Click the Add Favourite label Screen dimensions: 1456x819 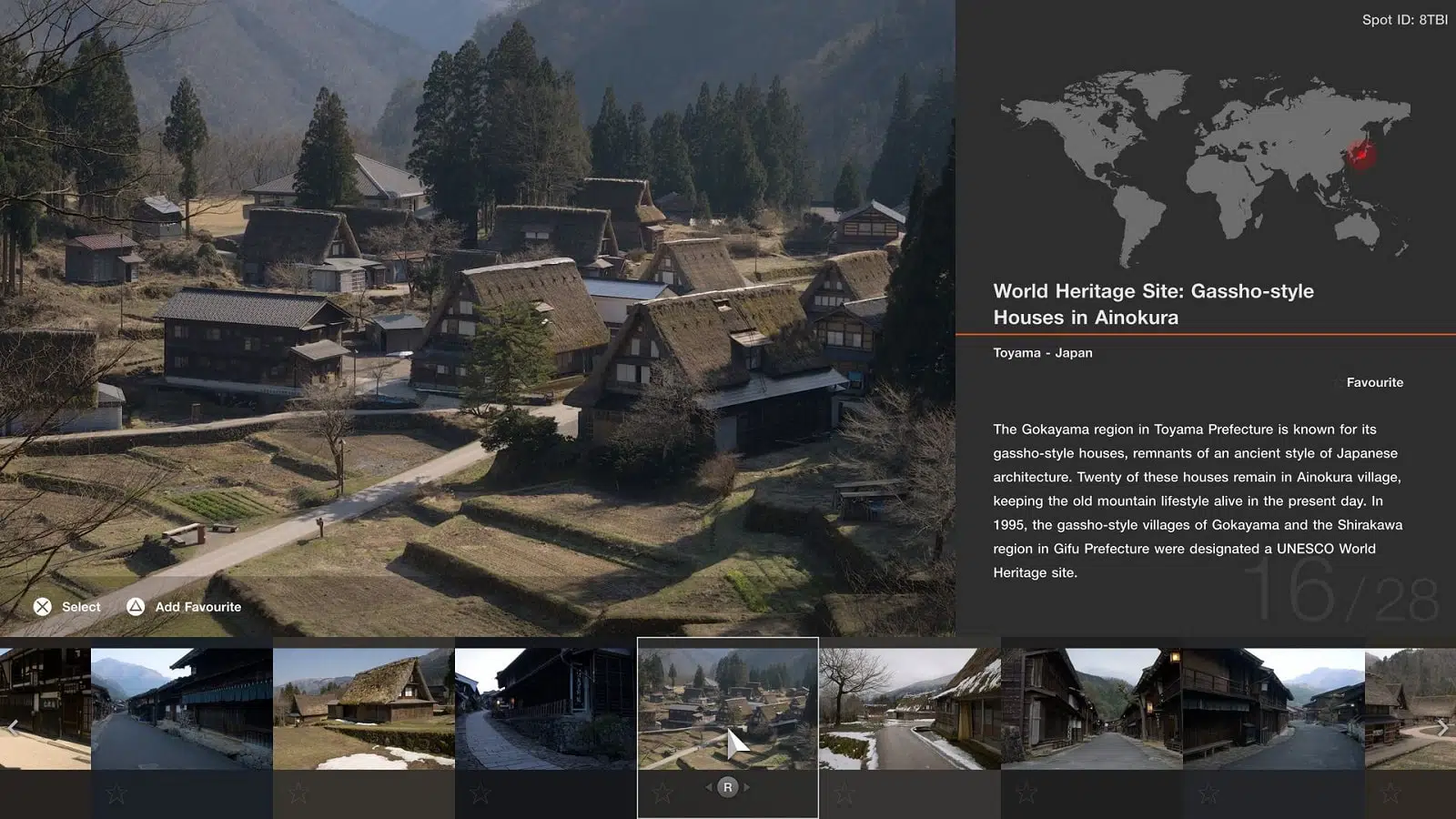click(x=197, y=607)
